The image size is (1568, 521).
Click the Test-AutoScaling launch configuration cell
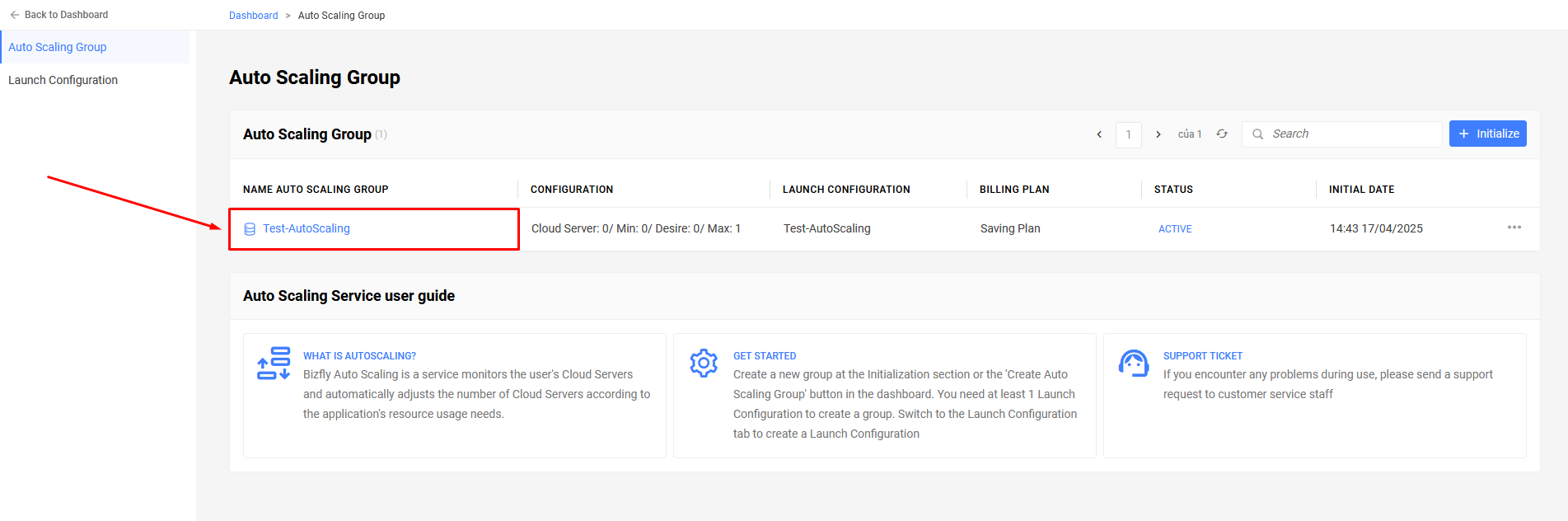point(827,228)
